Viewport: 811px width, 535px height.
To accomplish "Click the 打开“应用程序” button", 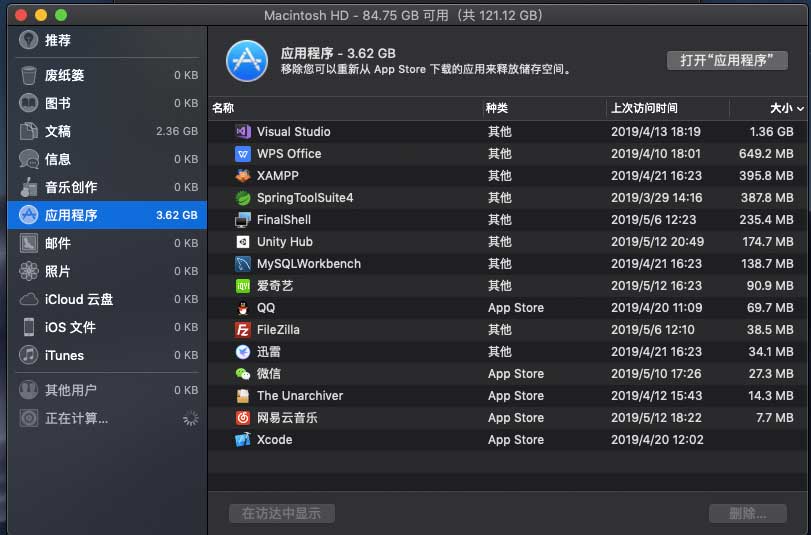I will point(727,61).
